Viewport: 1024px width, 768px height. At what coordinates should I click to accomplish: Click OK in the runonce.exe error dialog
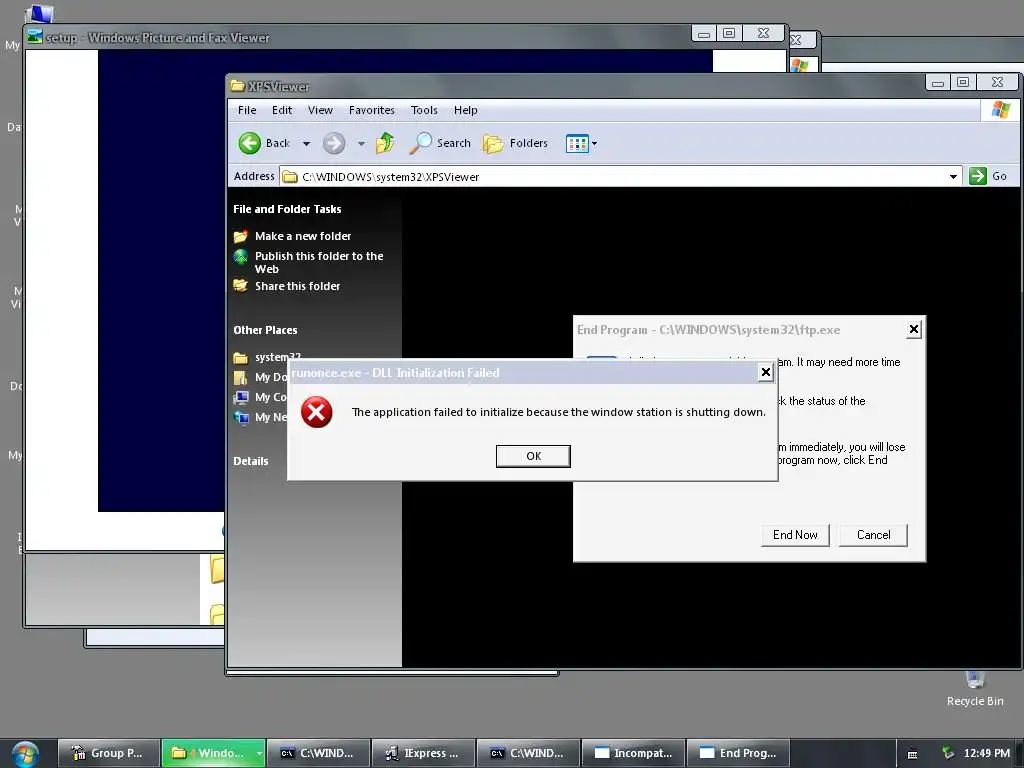[533, 456]
